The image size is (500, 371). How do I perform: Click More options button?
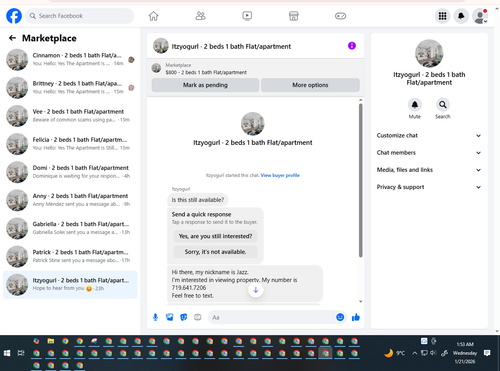[310, 85]
